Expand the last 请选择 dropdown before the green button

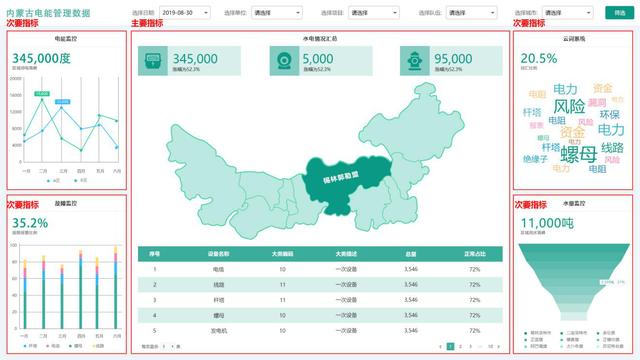[x=567, y=13]
